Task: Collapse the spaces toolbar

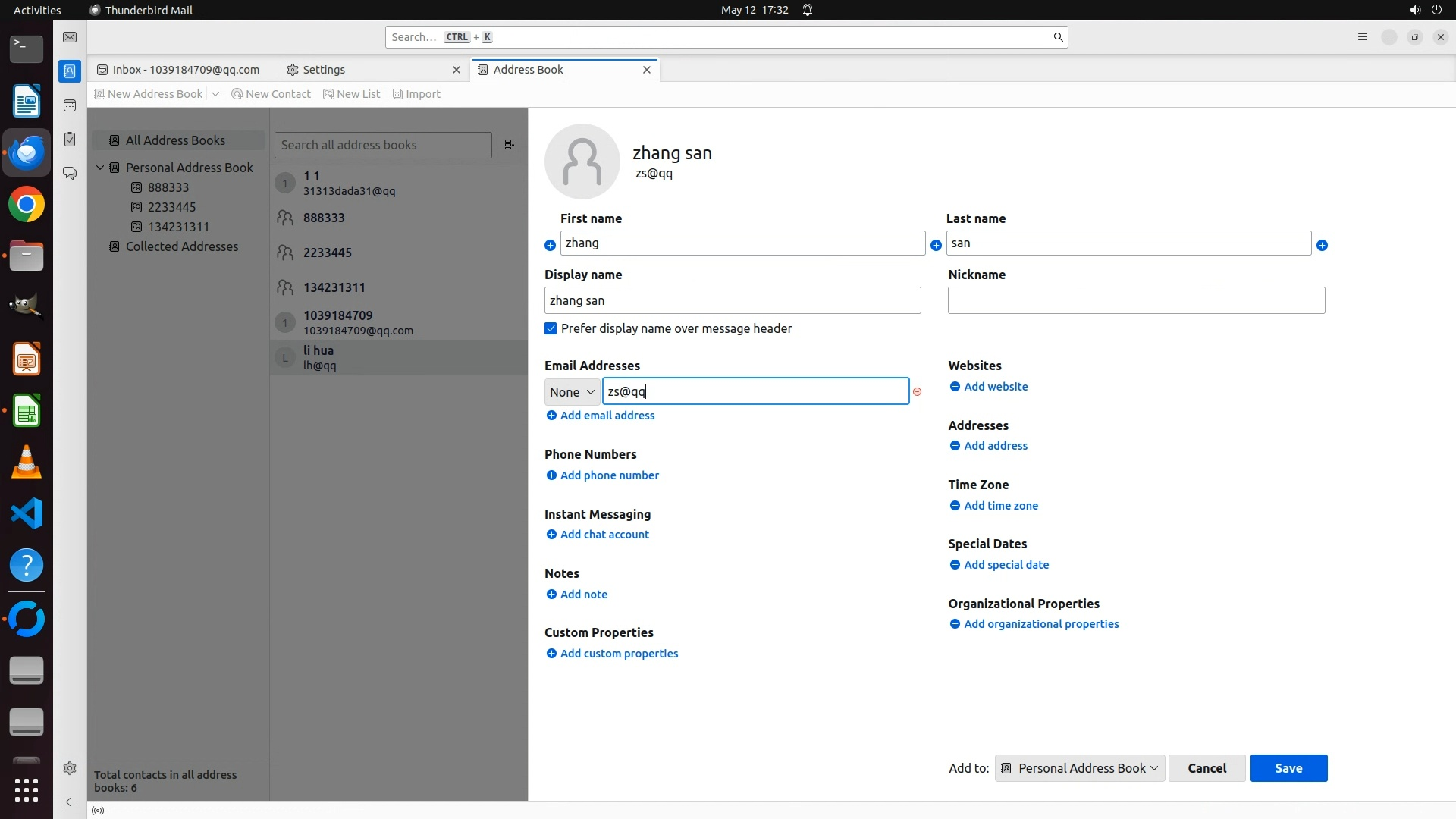Action: point(70,802)
